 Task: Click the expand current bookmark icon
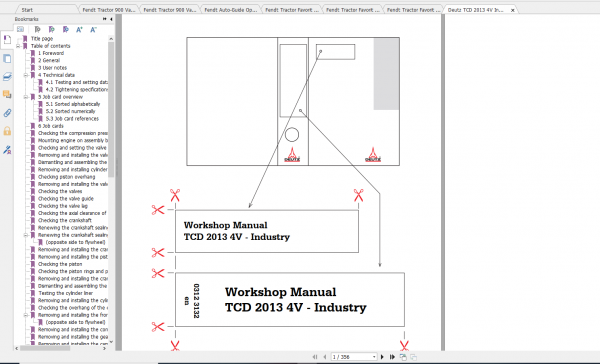click(37, 29)
